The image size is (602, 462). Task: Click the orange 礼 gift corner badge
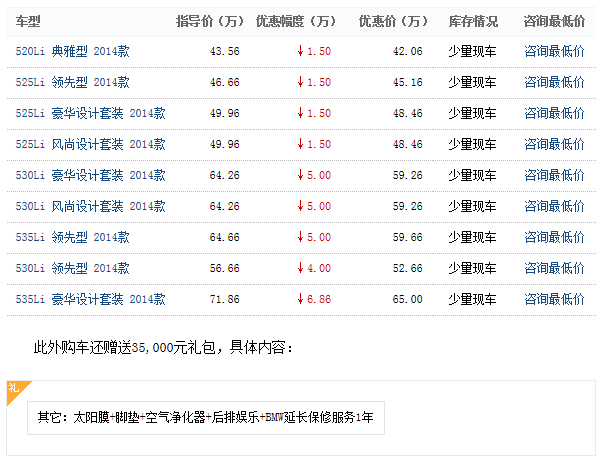pos(15,389)
